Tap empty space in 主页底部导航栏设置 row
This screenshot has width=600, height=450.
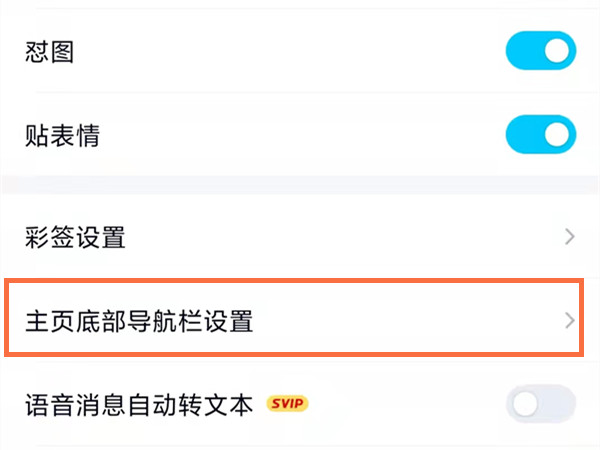400,321
